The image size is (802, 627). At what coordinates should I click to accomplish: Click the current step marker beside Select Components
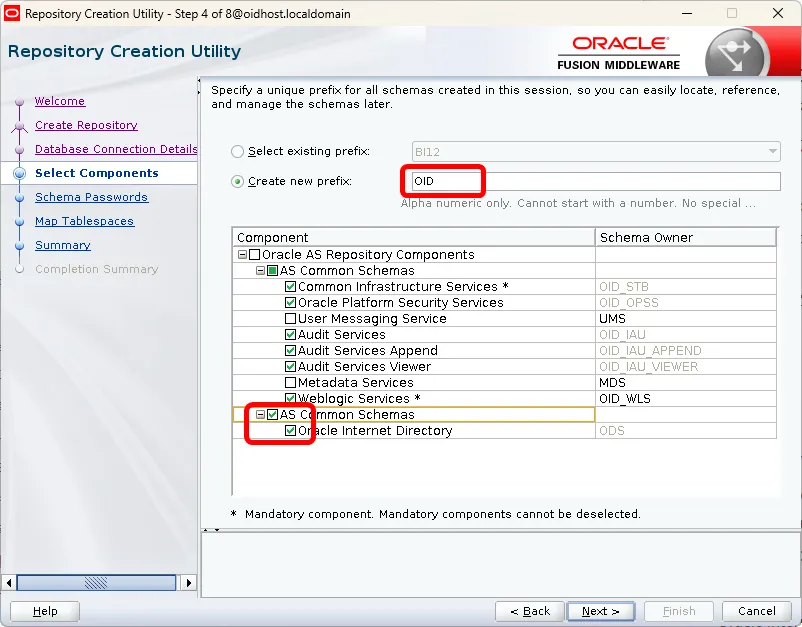tap(19, 173)
